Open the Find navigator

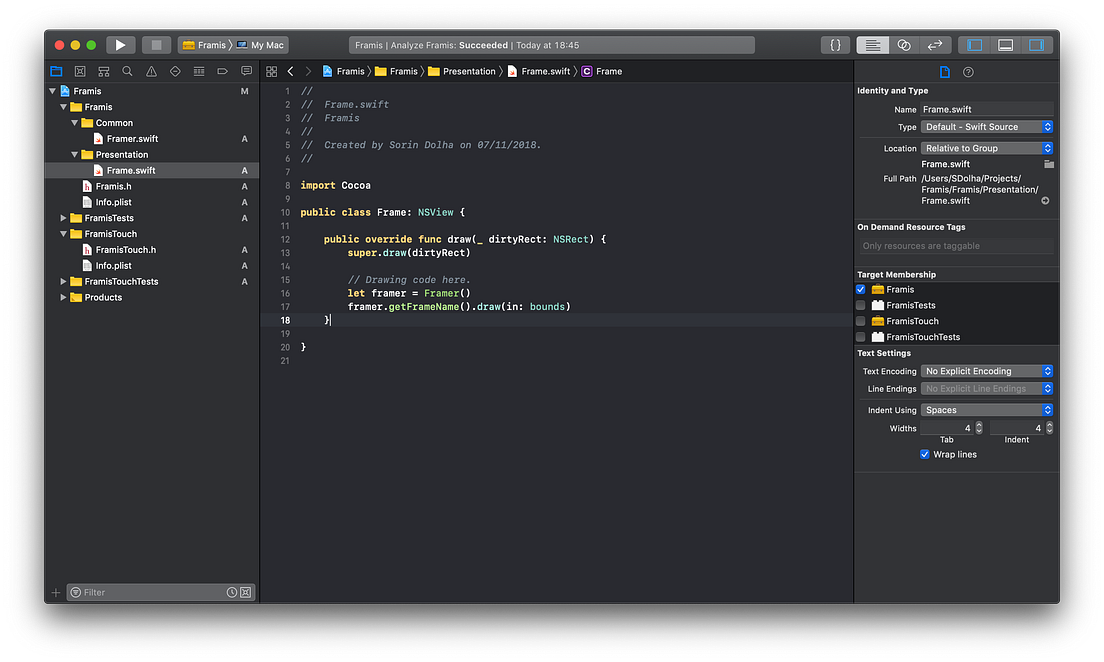click(127, 71)
